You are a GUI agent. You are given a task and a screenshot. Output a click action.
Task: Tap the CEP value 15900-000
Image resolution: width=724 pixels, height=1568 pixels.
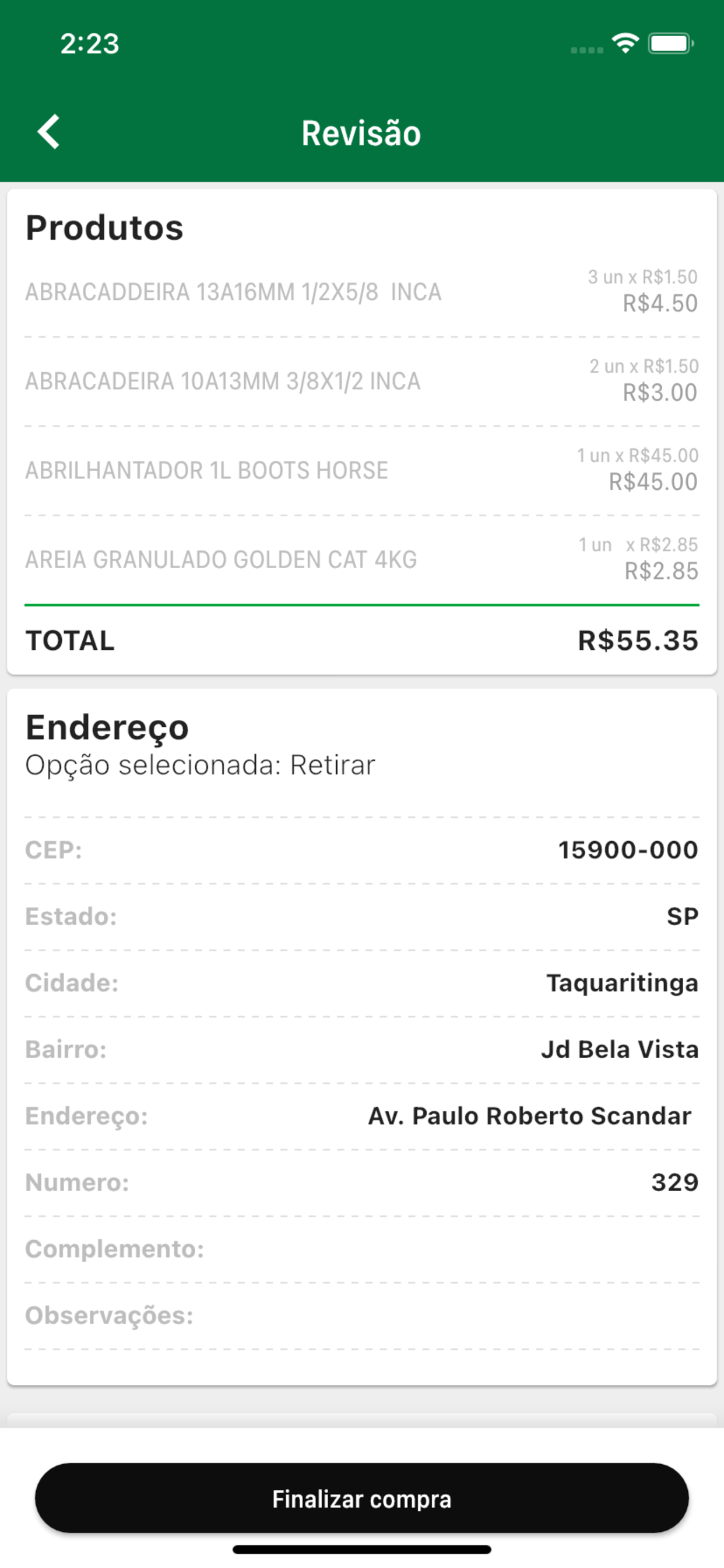pos(628,850)
